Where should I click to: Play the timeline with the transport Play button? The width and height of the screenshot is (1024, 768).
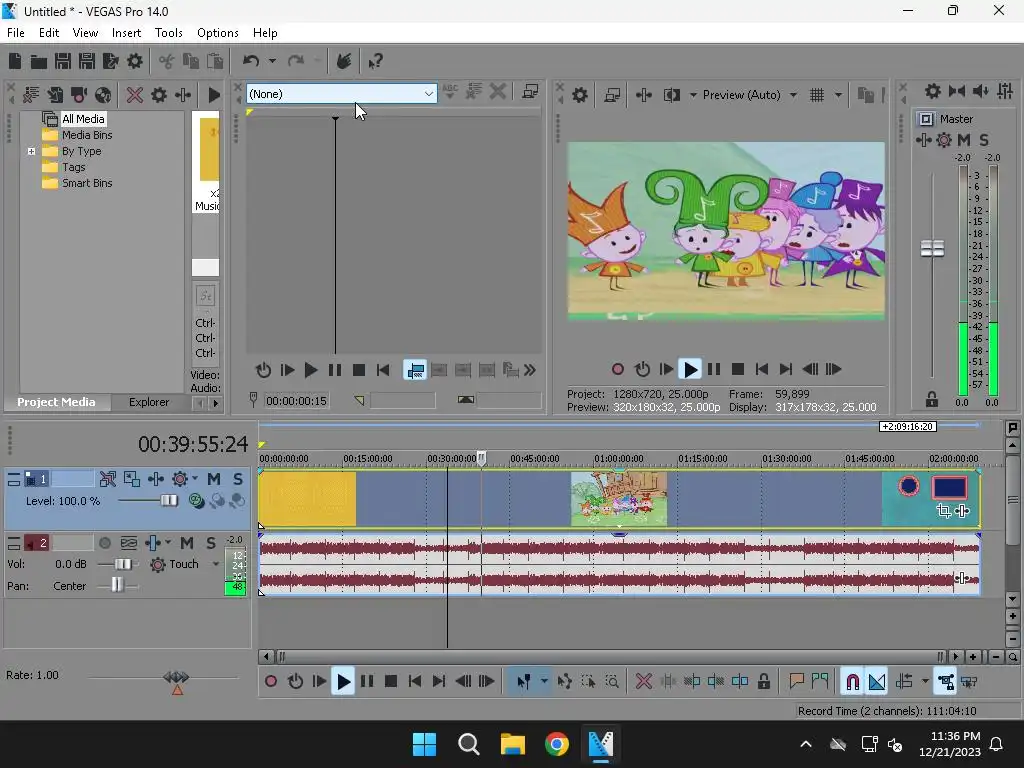[343, 682]
